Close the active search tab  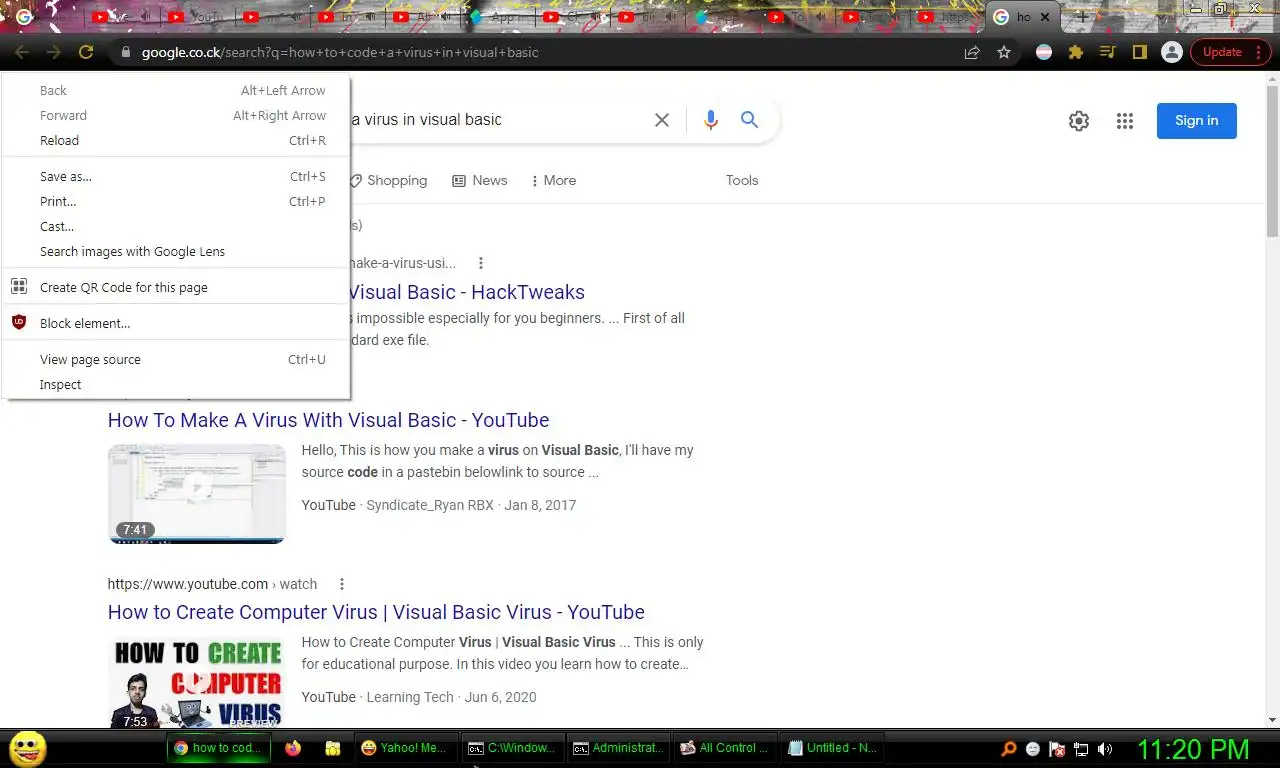coord(1046,17)
